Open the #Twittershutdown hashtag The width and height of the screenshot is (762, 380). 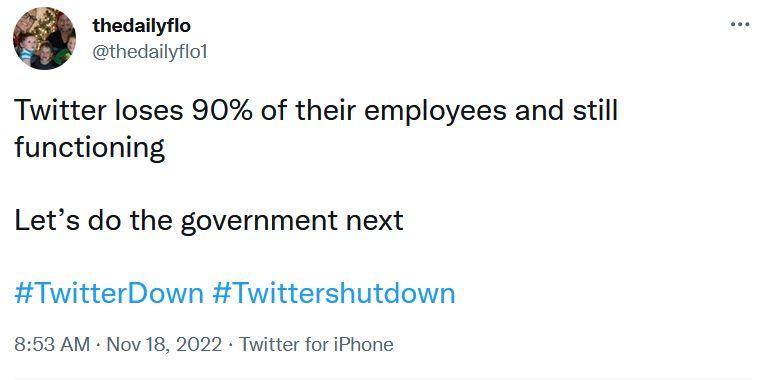(x=334, y=293)
